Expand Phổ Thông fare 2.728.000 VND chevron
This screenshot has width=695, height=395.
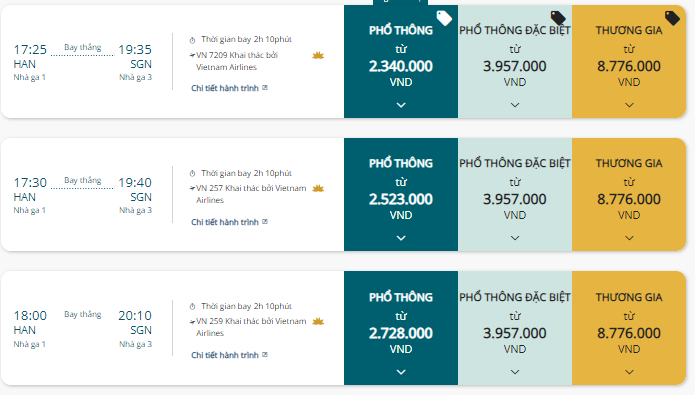pyautogui.click(x=401, y=372)
